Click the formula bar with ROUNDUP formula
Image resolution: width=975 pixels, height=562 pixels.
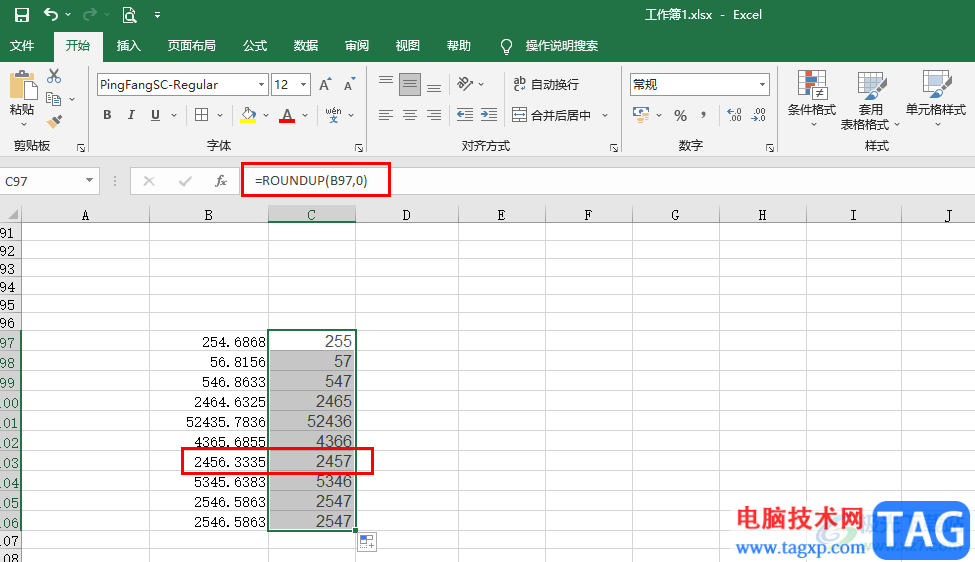609,181
